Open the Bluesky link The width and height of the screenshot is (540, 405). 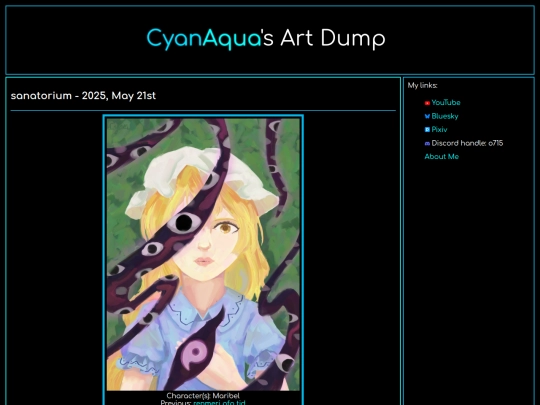(x=445, y=116)
